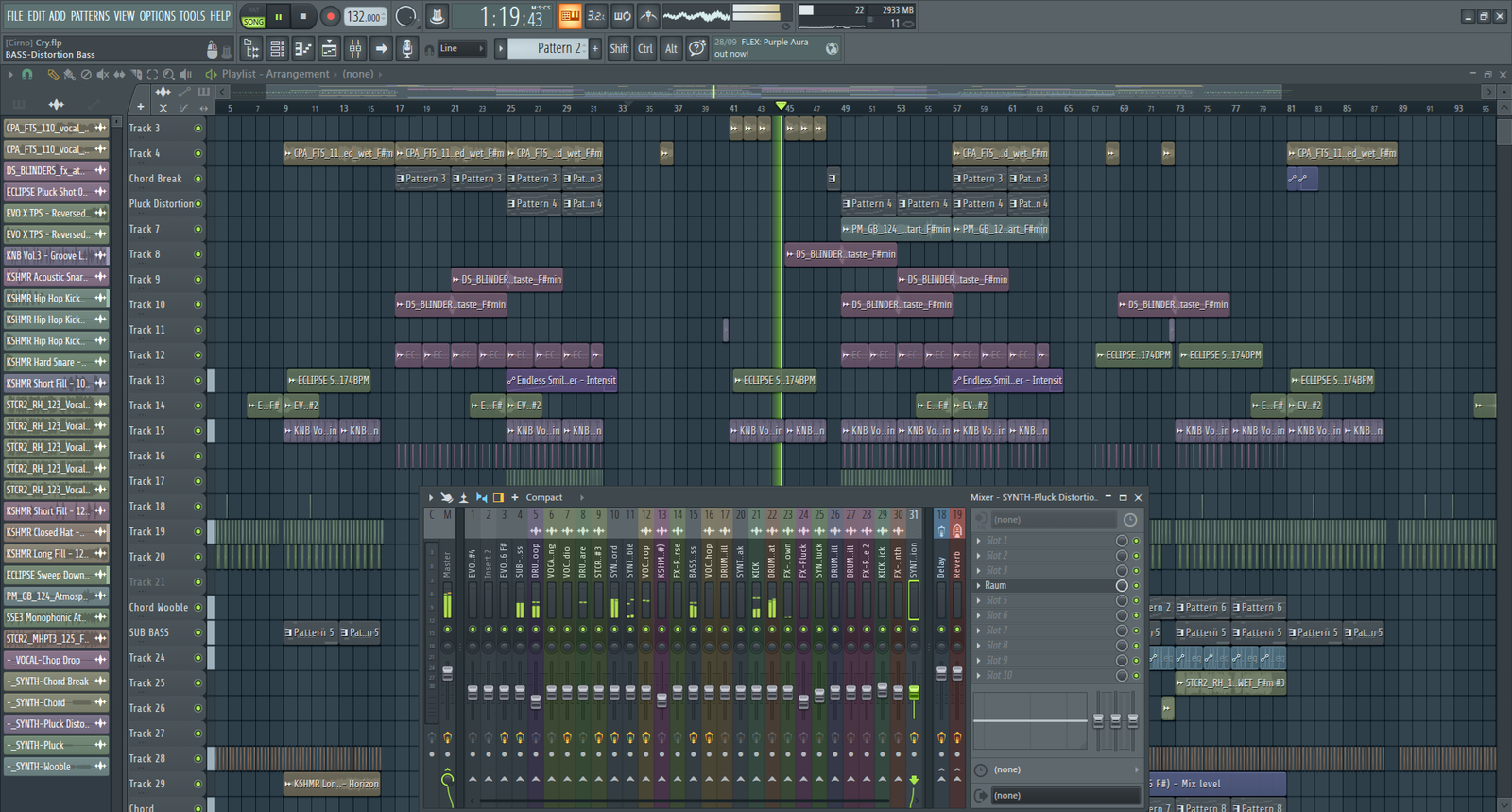Click the record button in the transport
This screenshot has height=812, width=1512.
point(330,16)
